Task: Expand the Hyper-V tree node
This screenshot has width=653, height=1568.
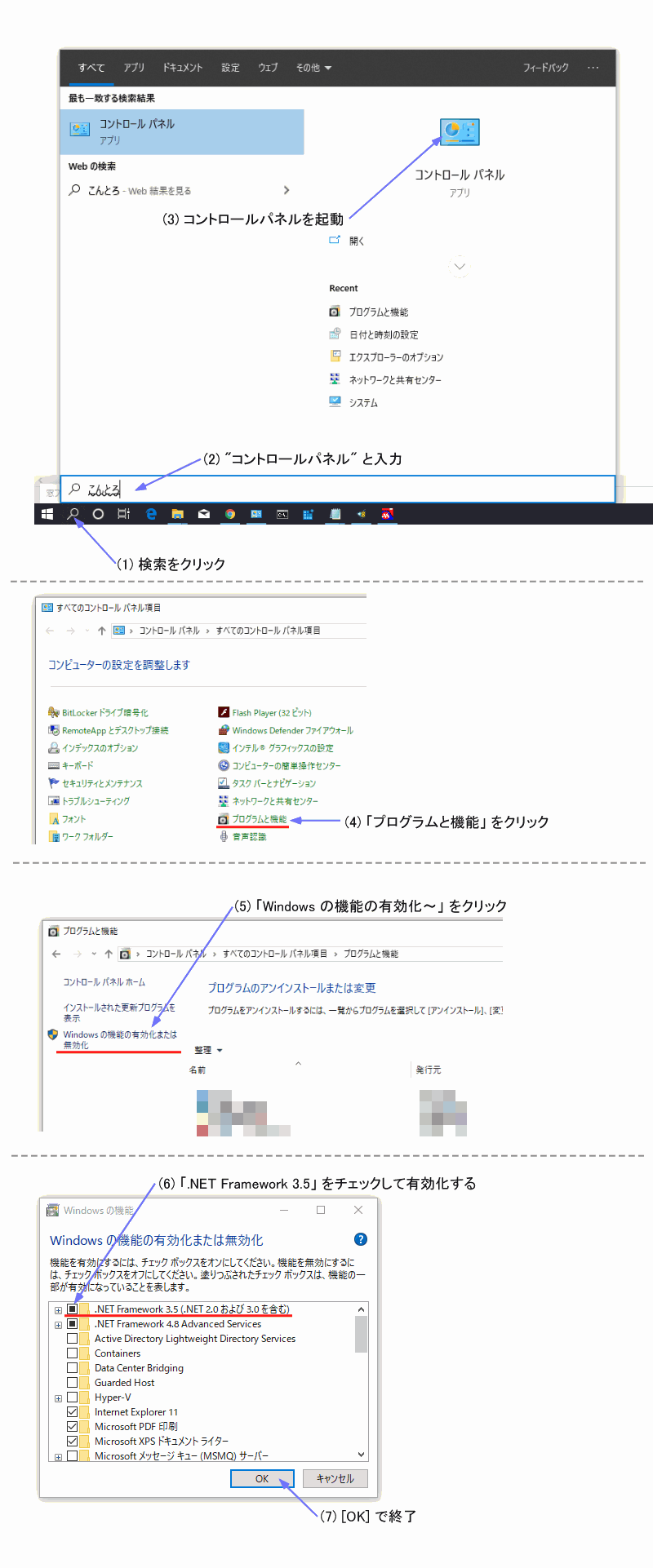Action: click(x=58, y=1397)
